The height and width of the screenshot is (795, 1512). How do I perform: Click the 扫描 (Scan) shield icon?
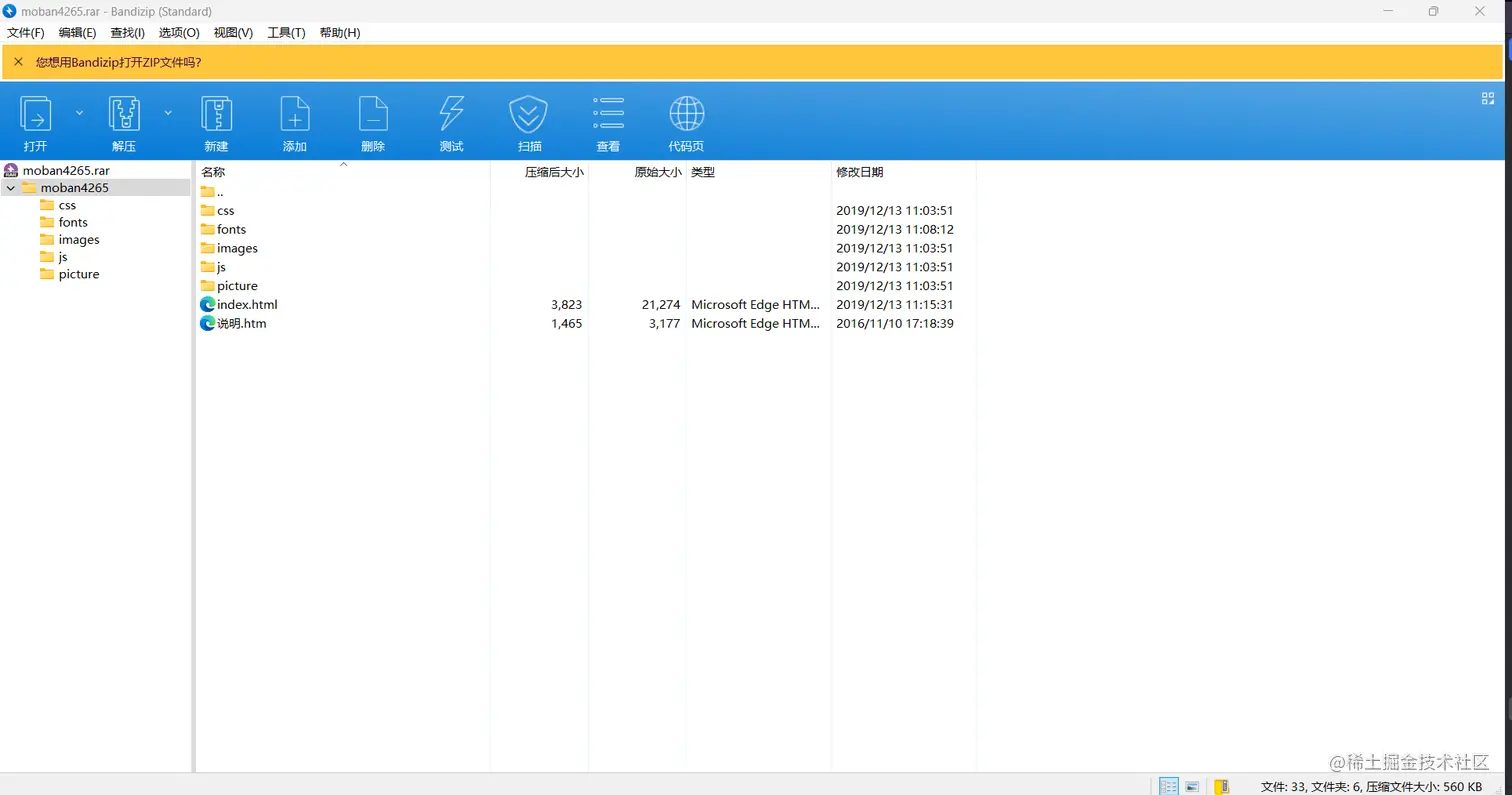point(527,114)
